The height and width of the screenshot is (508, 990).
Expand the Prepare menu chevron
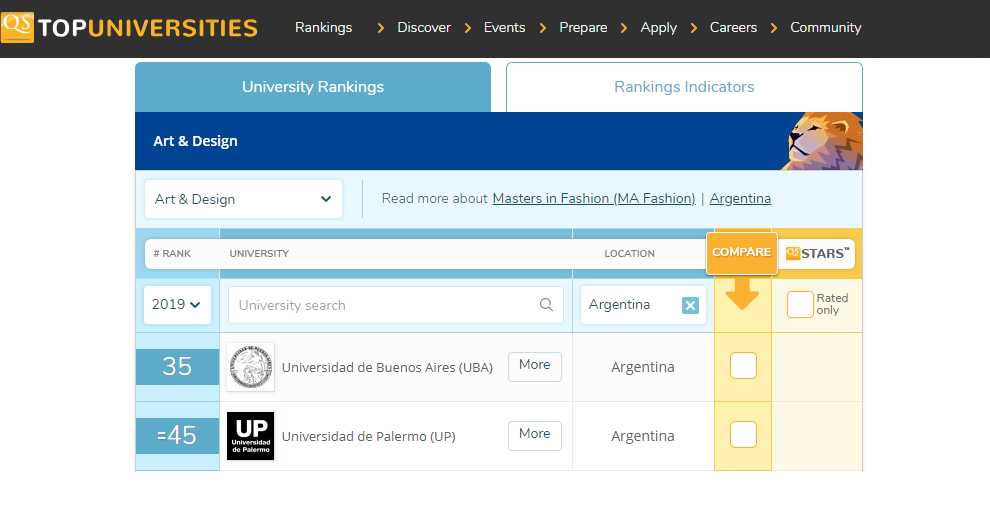543,28
